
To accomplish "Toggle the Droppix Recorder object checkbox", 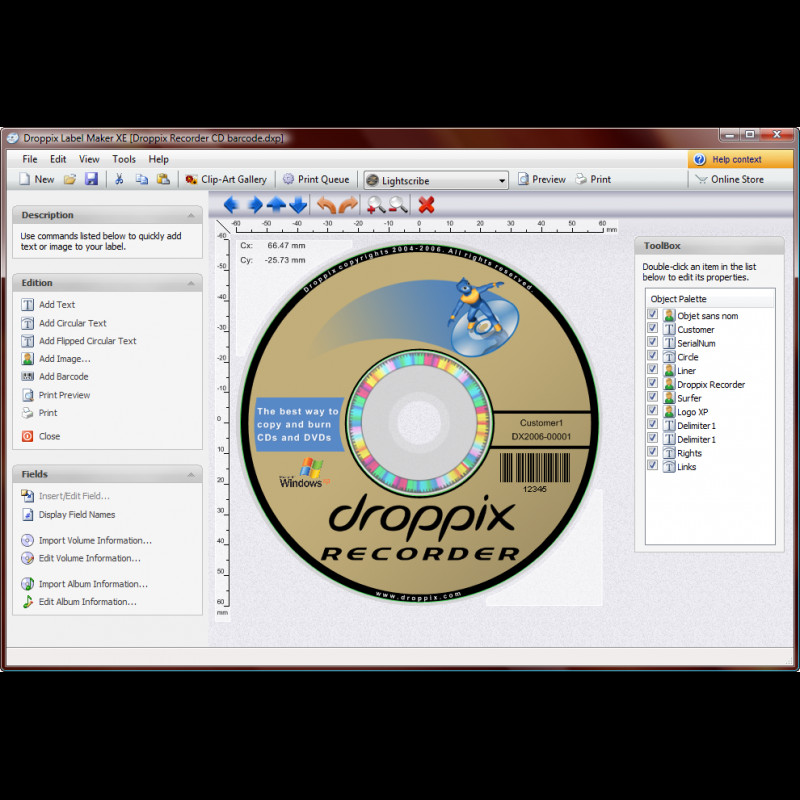I will click(652, 383).
